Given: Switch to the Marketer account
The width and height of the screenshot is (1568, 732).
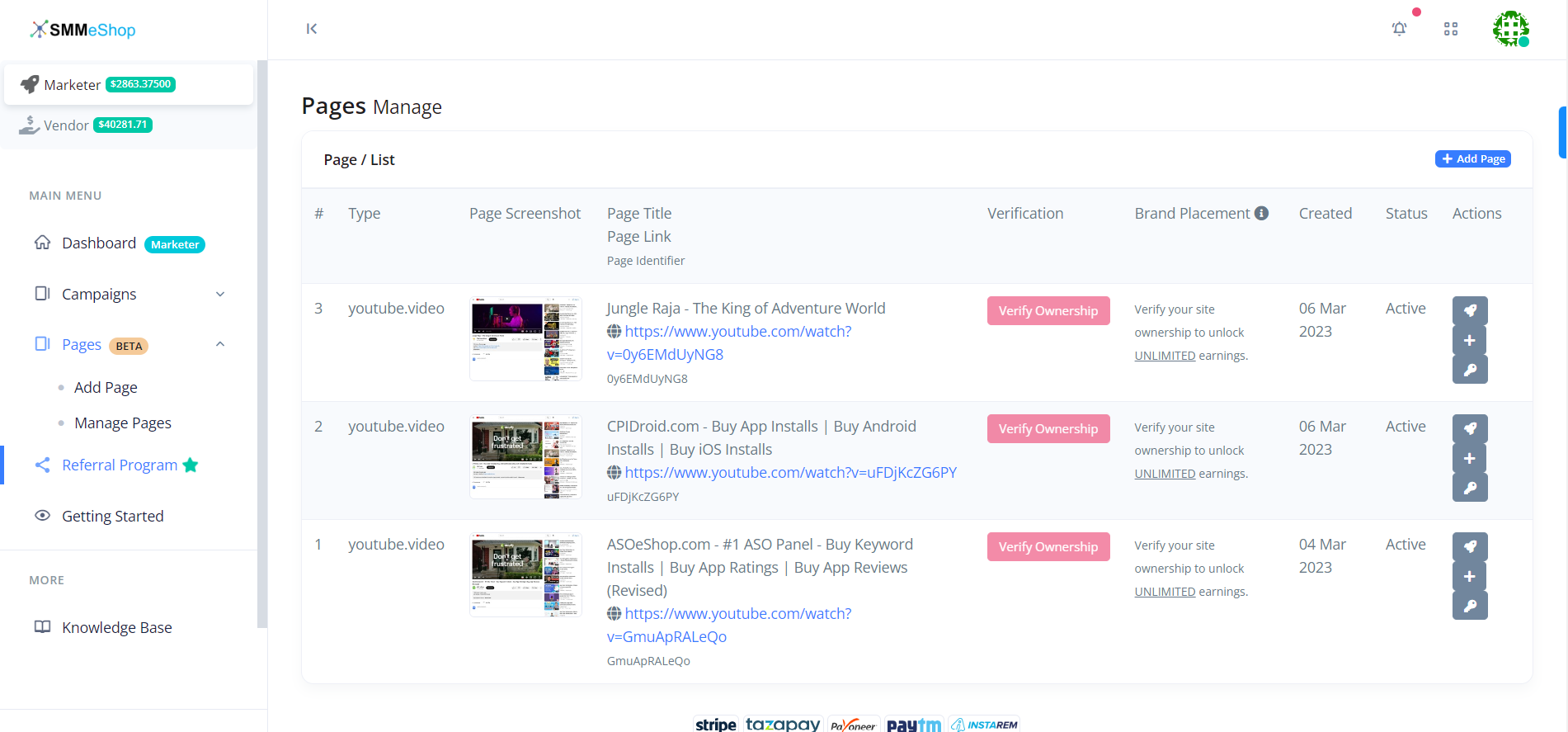Looking at the screenshot, I should 129,84.
